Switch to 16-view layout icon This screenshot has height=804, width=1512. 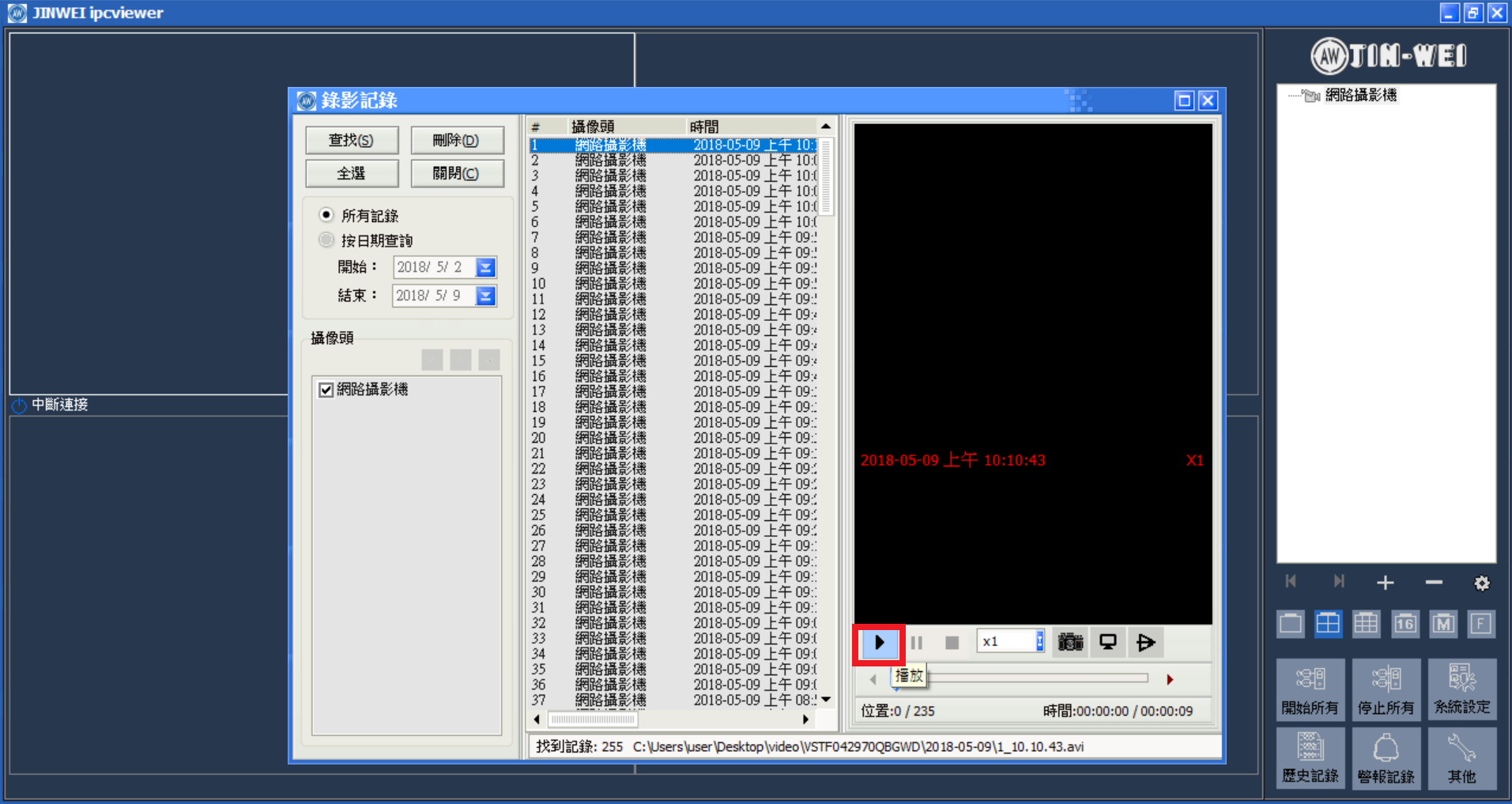click(x=1405, y=624)
